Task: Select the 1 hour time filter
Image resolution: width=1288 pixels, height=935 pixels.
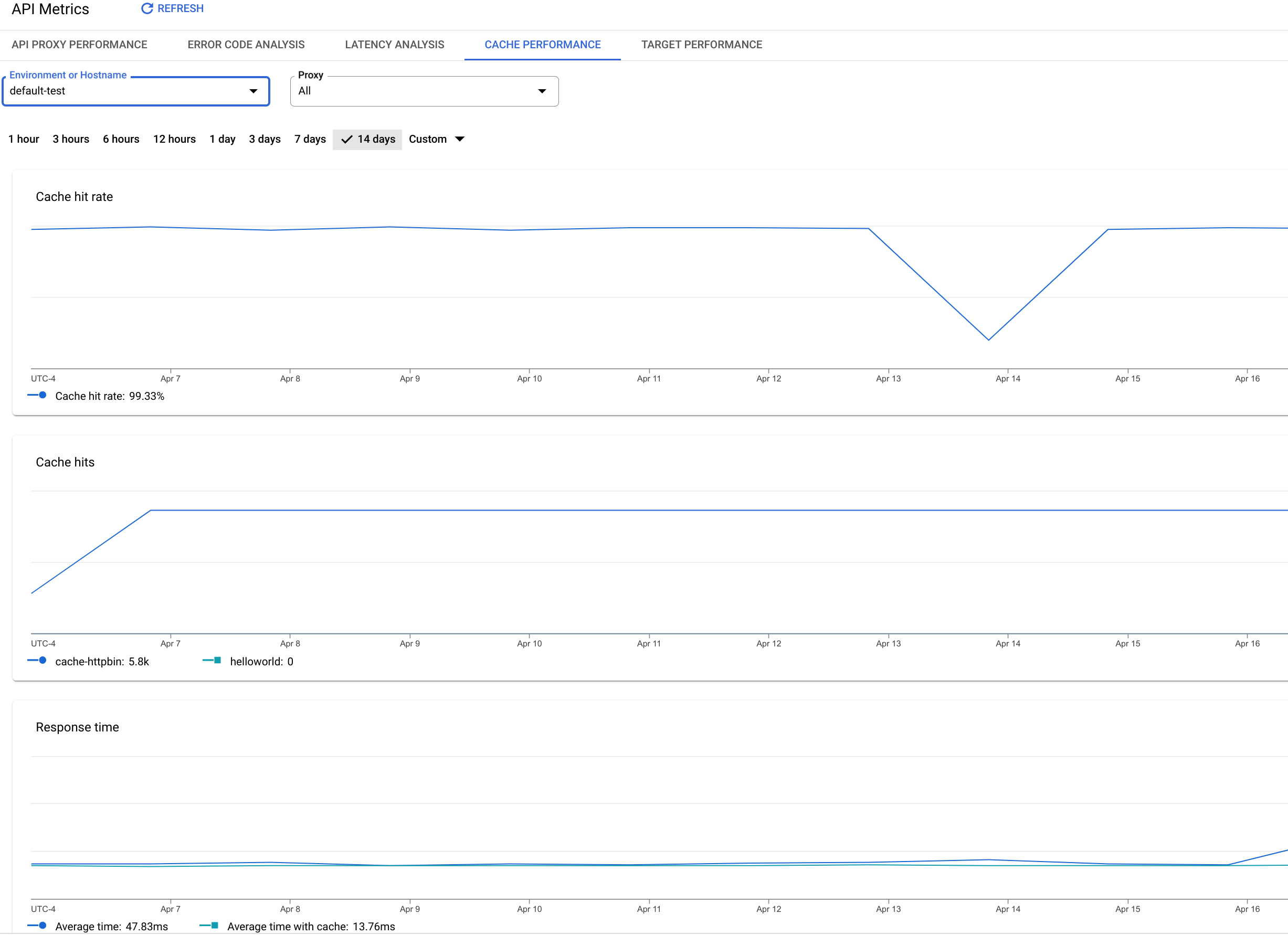Action: [23, 139]
